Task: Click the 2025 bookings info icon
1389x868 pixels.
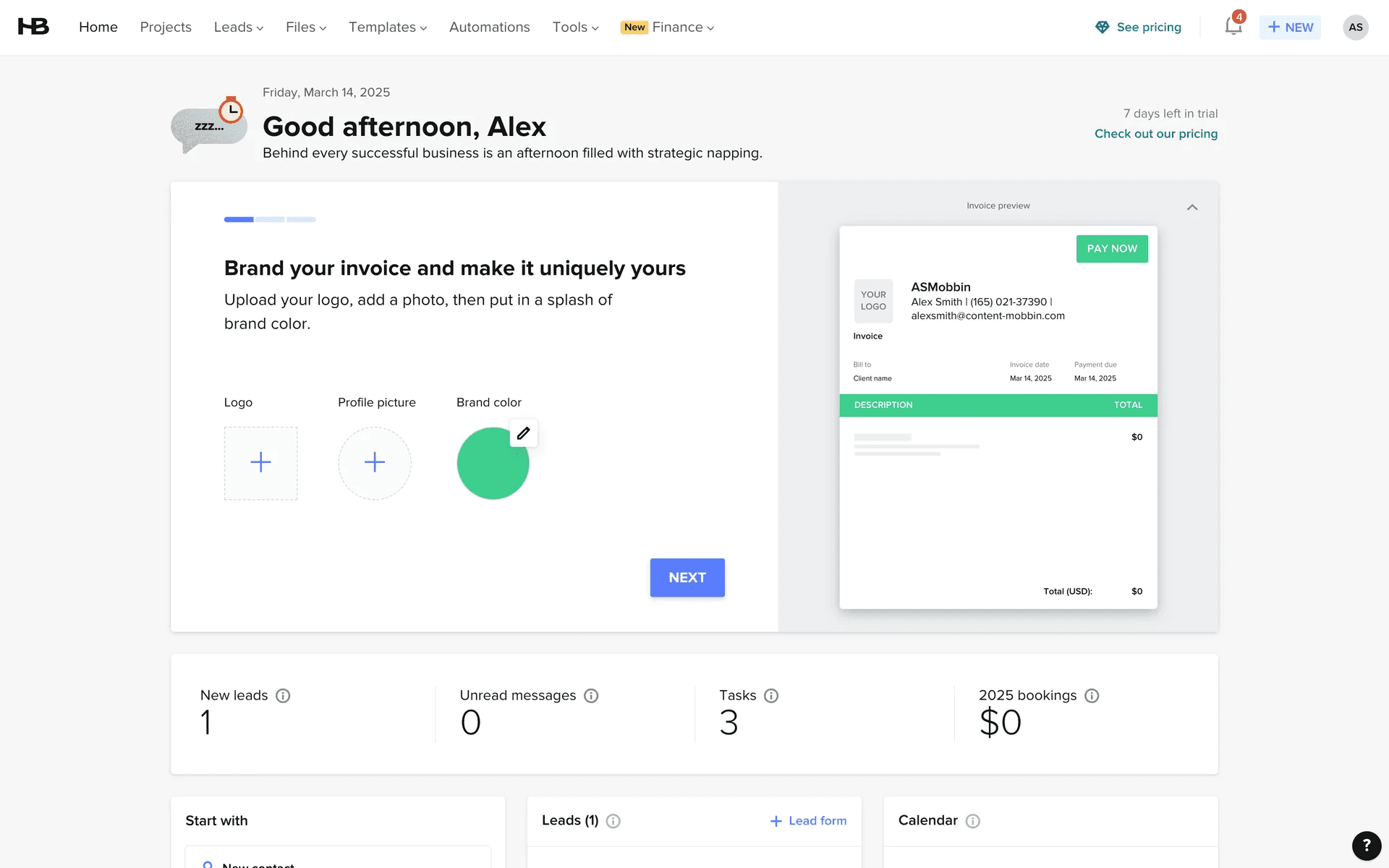Action: 1092,696
